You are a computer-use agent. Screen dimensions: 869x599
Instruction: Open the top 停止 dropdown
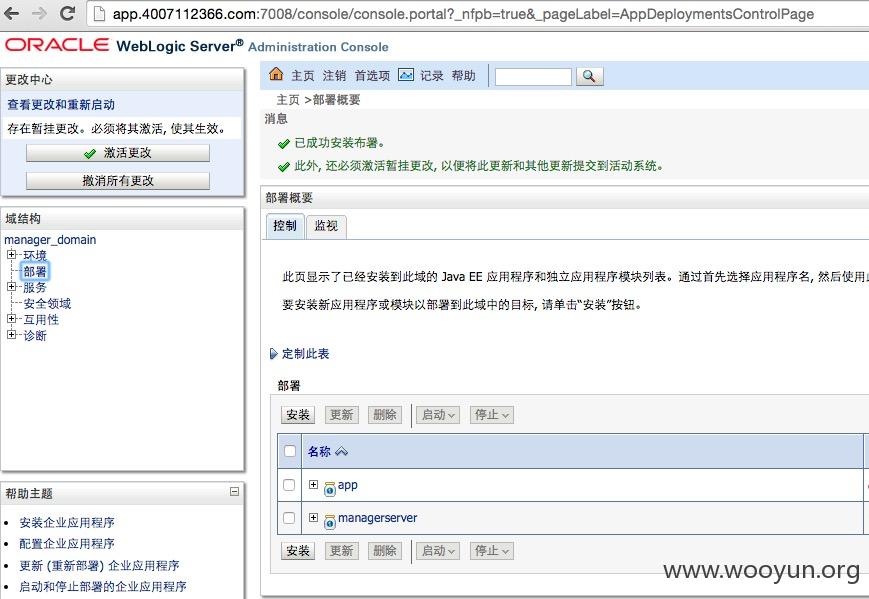492,414
